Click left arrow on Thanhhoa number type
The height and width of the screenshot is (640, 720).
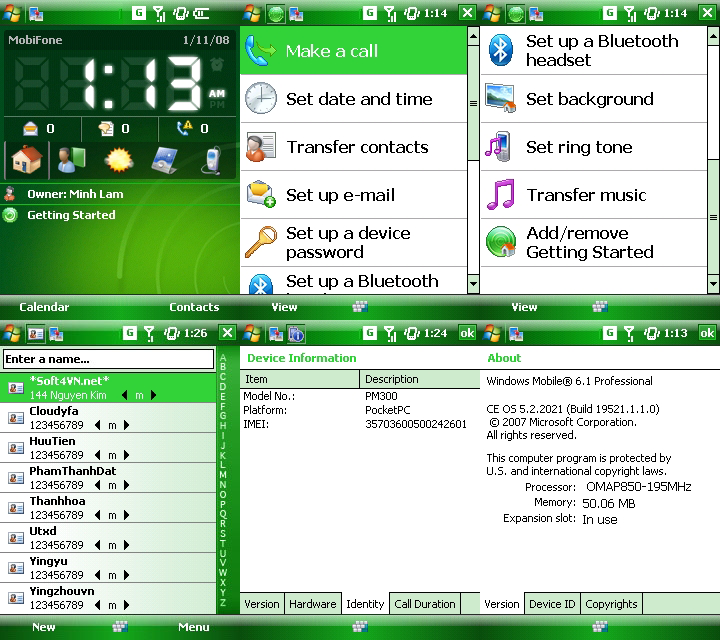[97, 515]
